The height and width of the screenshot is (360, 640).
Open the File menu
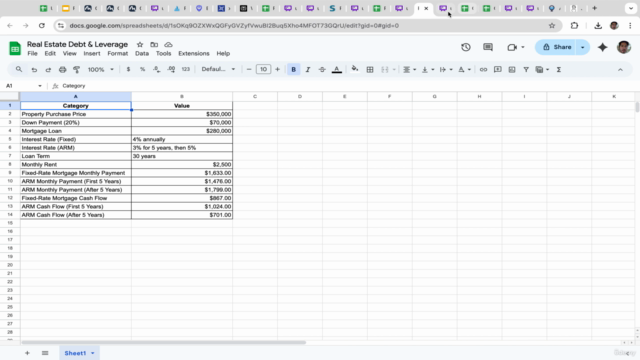(32, 53)
